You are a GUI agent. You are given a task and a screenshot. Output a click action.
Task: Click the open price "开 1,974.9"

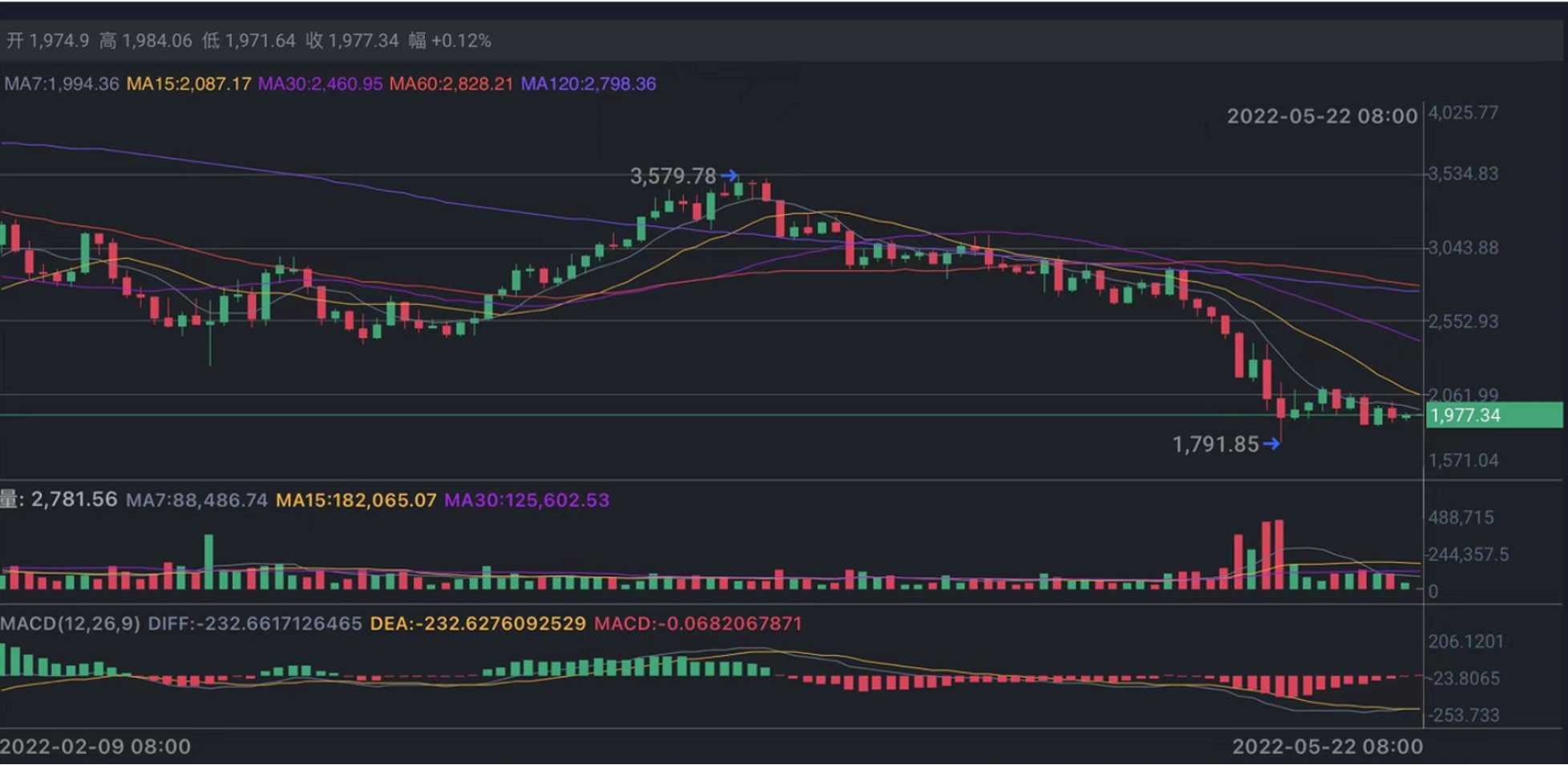(x=47, y=41)
